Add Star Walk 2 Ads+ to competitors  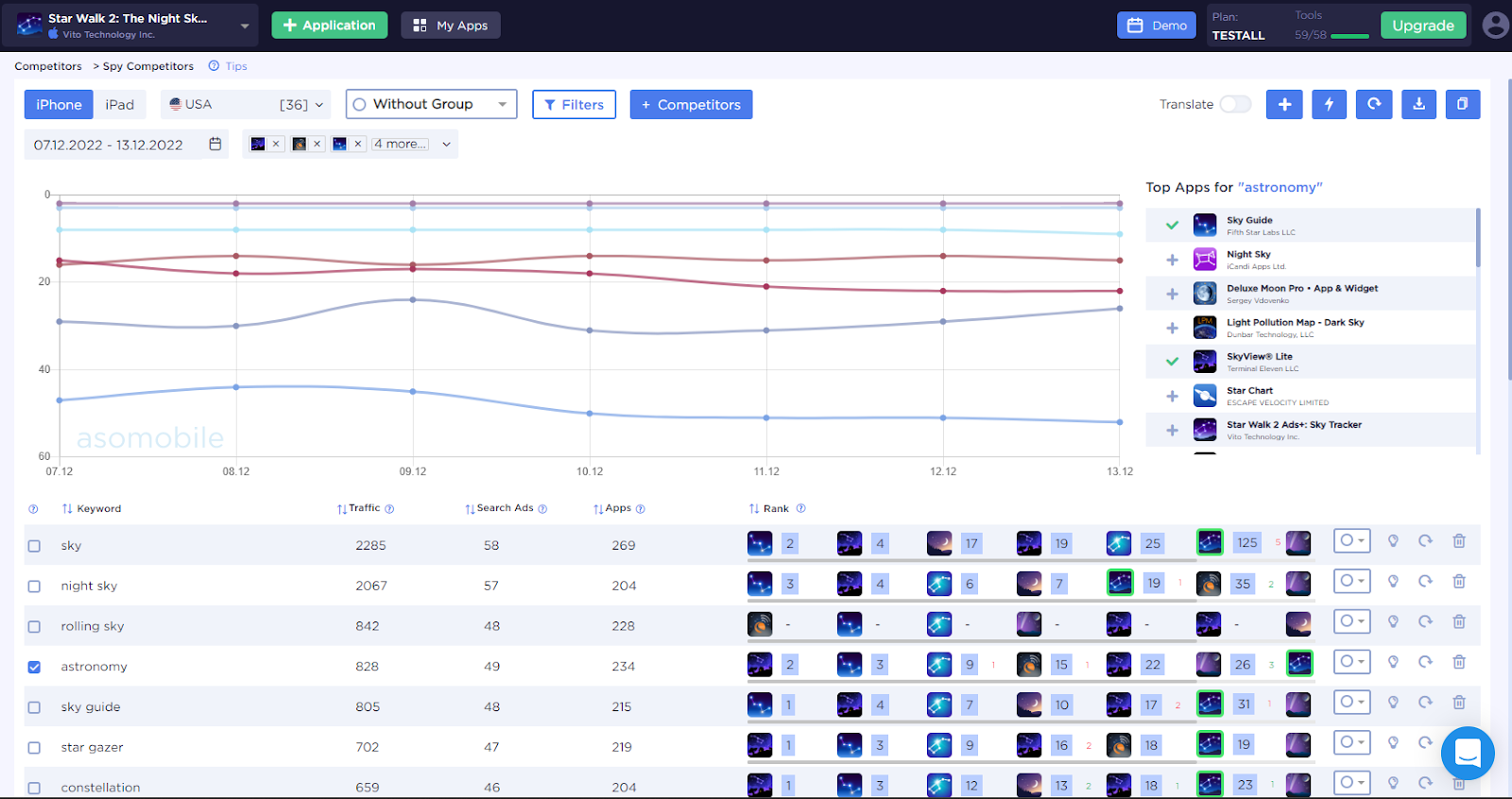(x=1172, y=431)
